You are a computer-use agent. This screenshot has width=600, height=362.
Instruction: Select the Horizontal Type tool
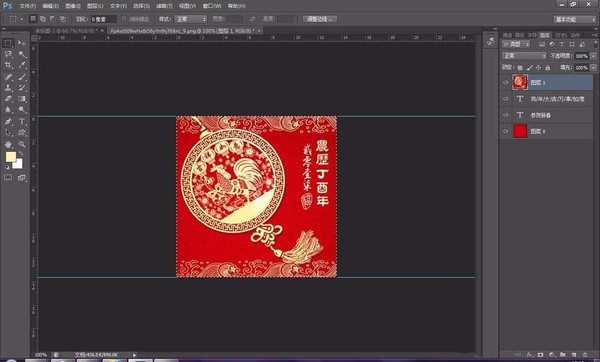22,122
